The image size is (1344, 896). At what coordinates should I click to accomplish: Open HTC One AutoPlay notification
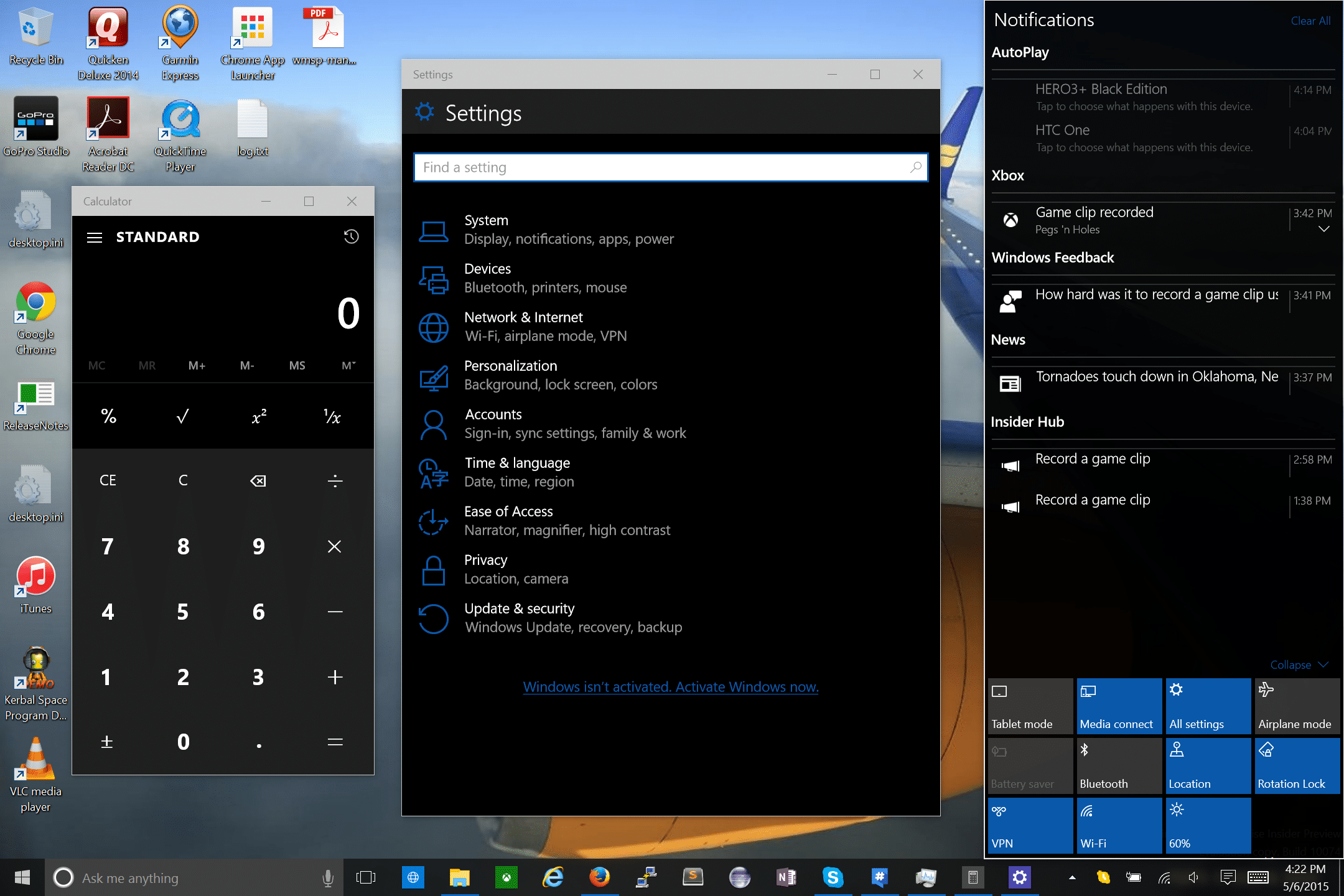pyautogui.click(x=1162, y=138)
